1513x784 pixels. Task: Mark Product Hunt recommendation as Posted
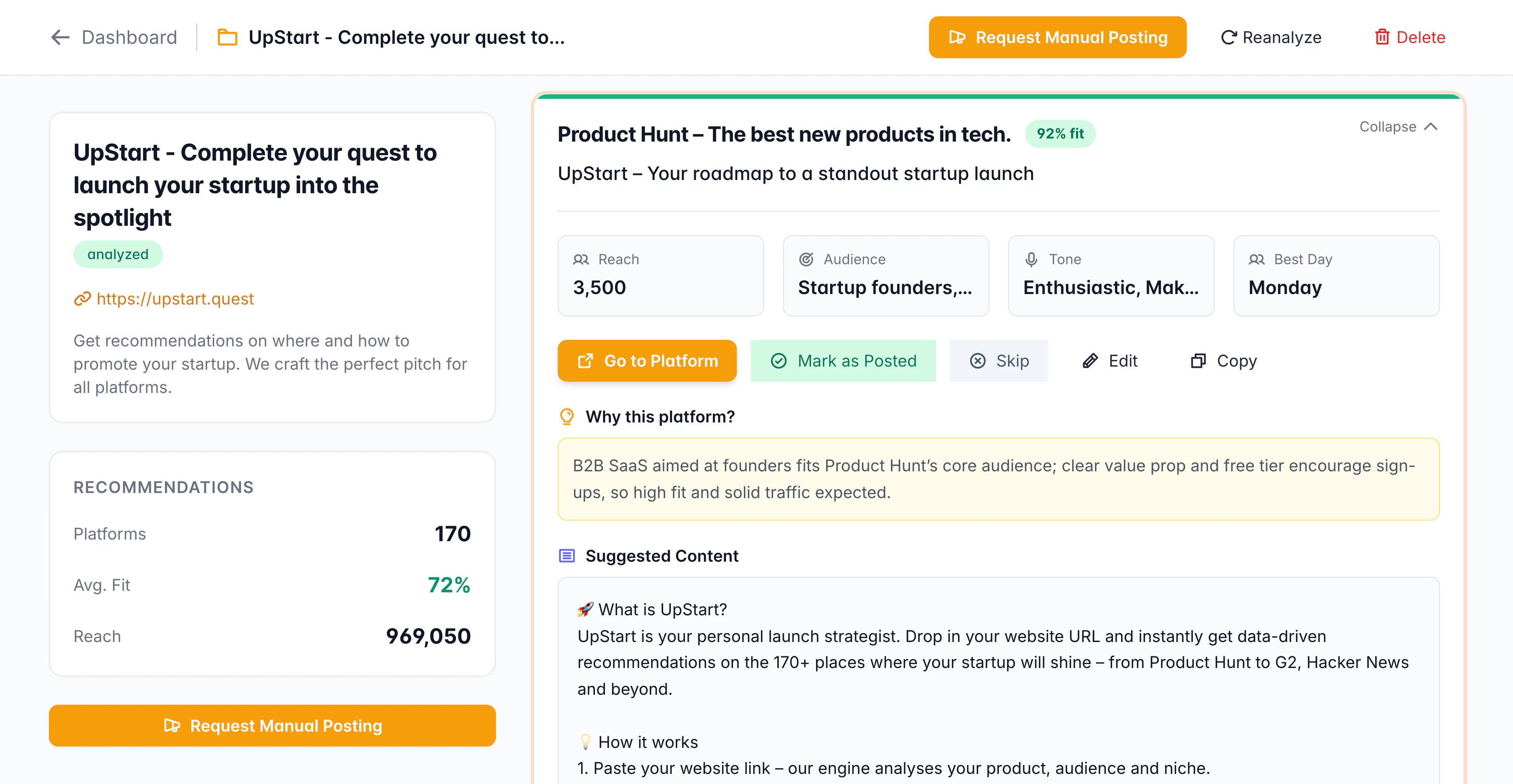[x=843, y=361]
